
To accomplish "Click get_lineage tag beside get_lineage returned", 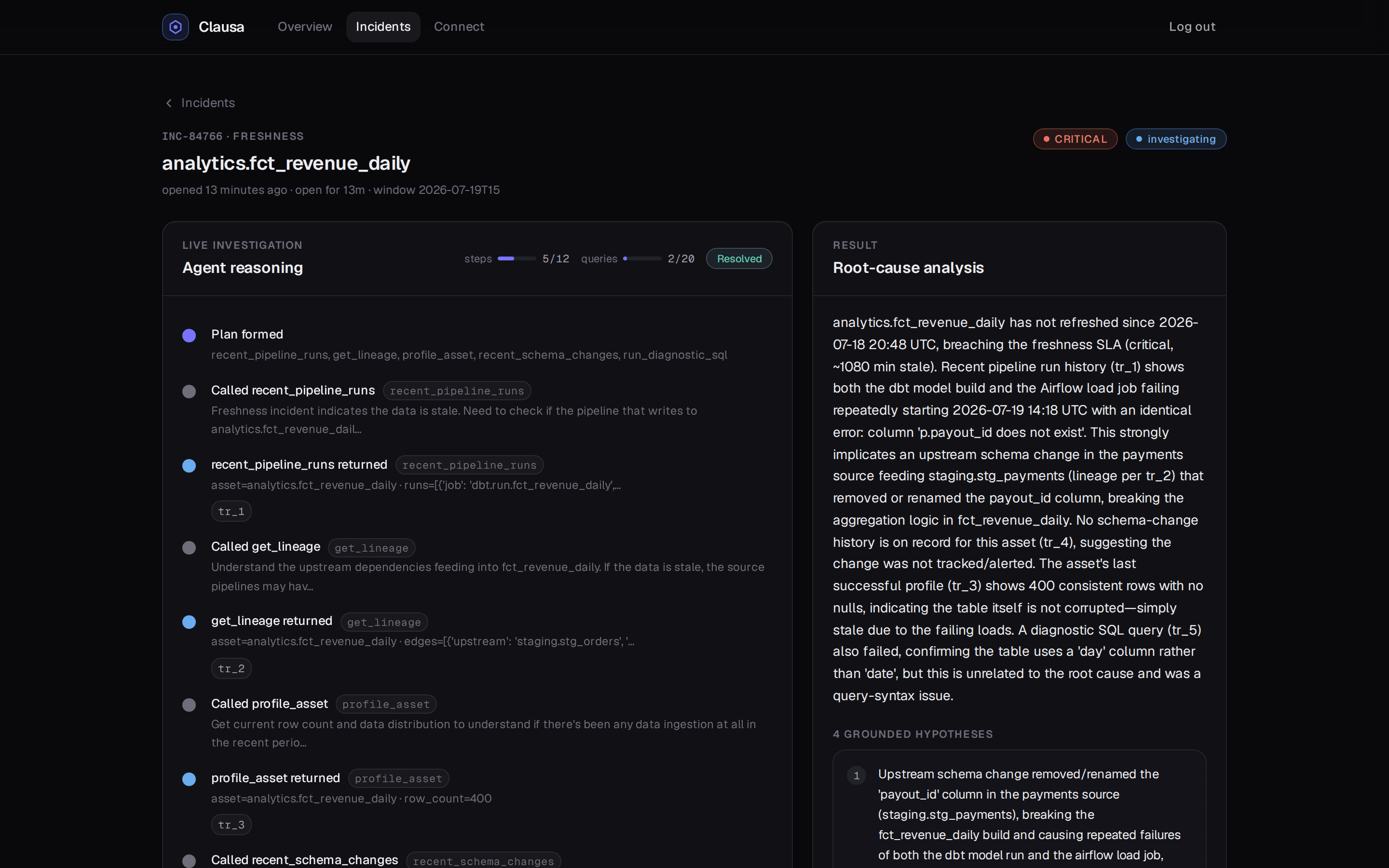I will (x=384, y=622).
